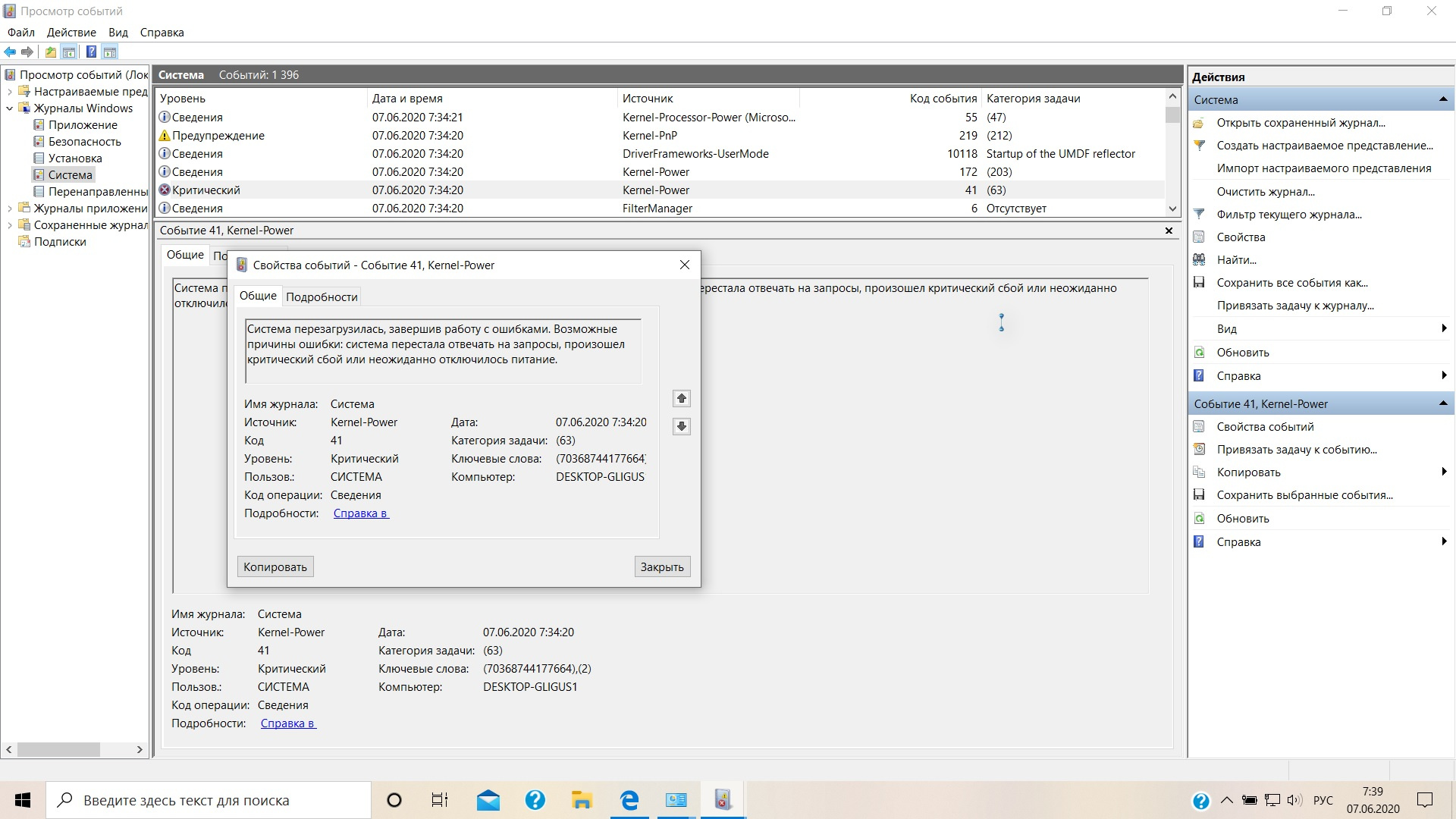1456x819 pixels.
Task: Click Import custom view action
Action: 1324,168
